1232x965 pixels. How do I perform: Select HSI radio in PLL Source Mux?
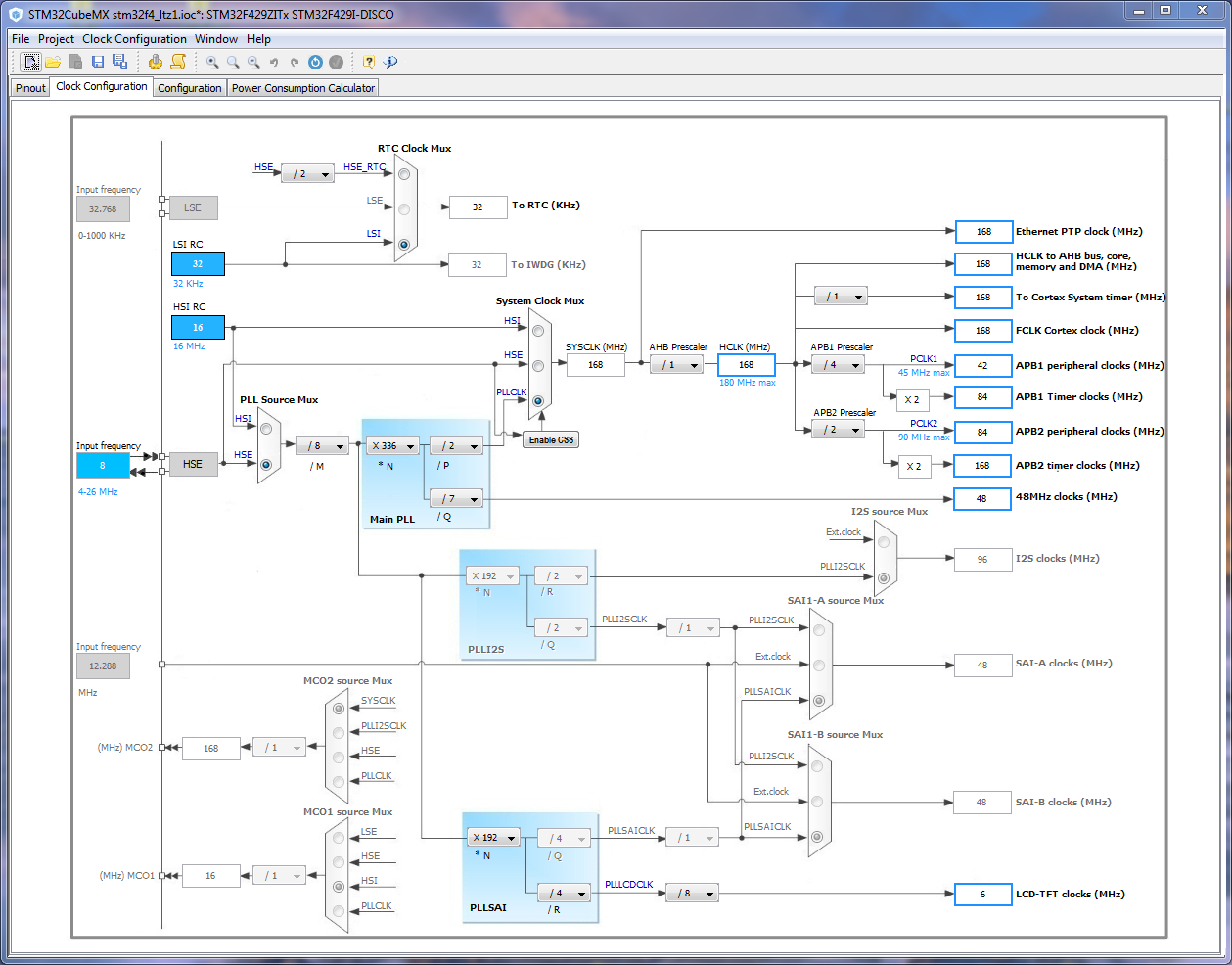click(266, 429)
